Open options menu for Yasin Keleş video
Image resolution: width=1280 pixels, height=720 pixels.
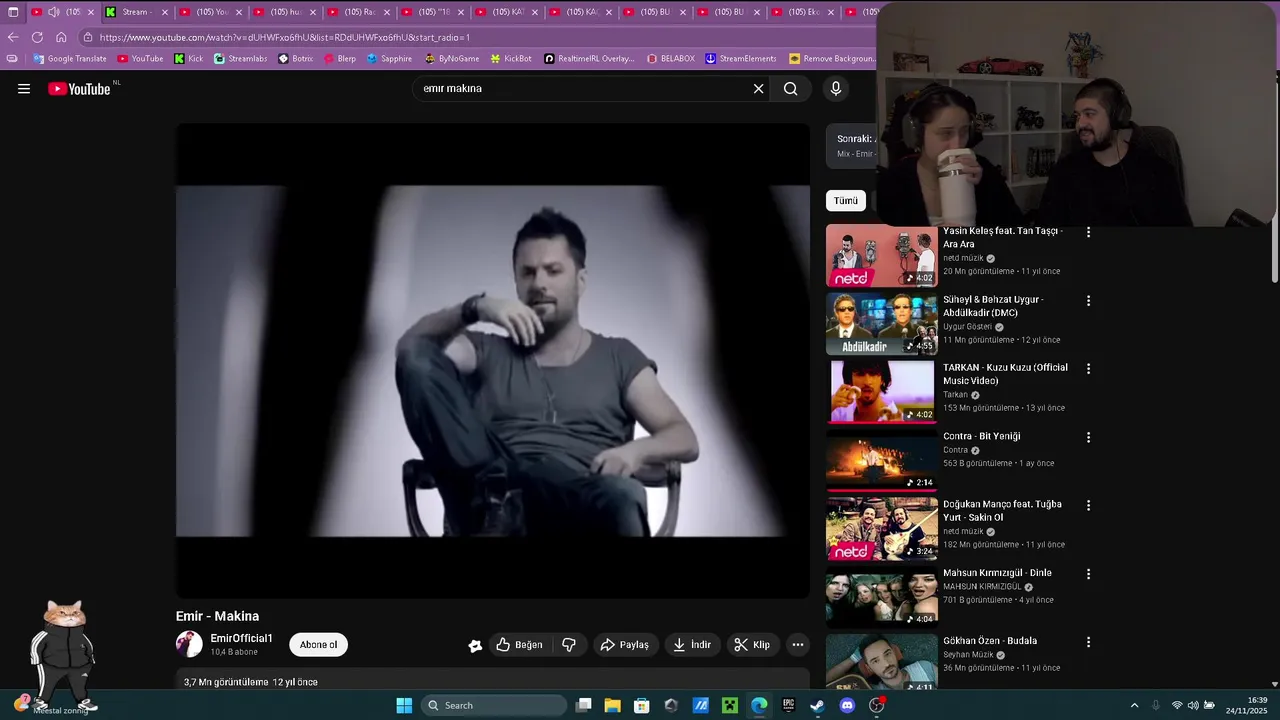(x=1088, y=232)
